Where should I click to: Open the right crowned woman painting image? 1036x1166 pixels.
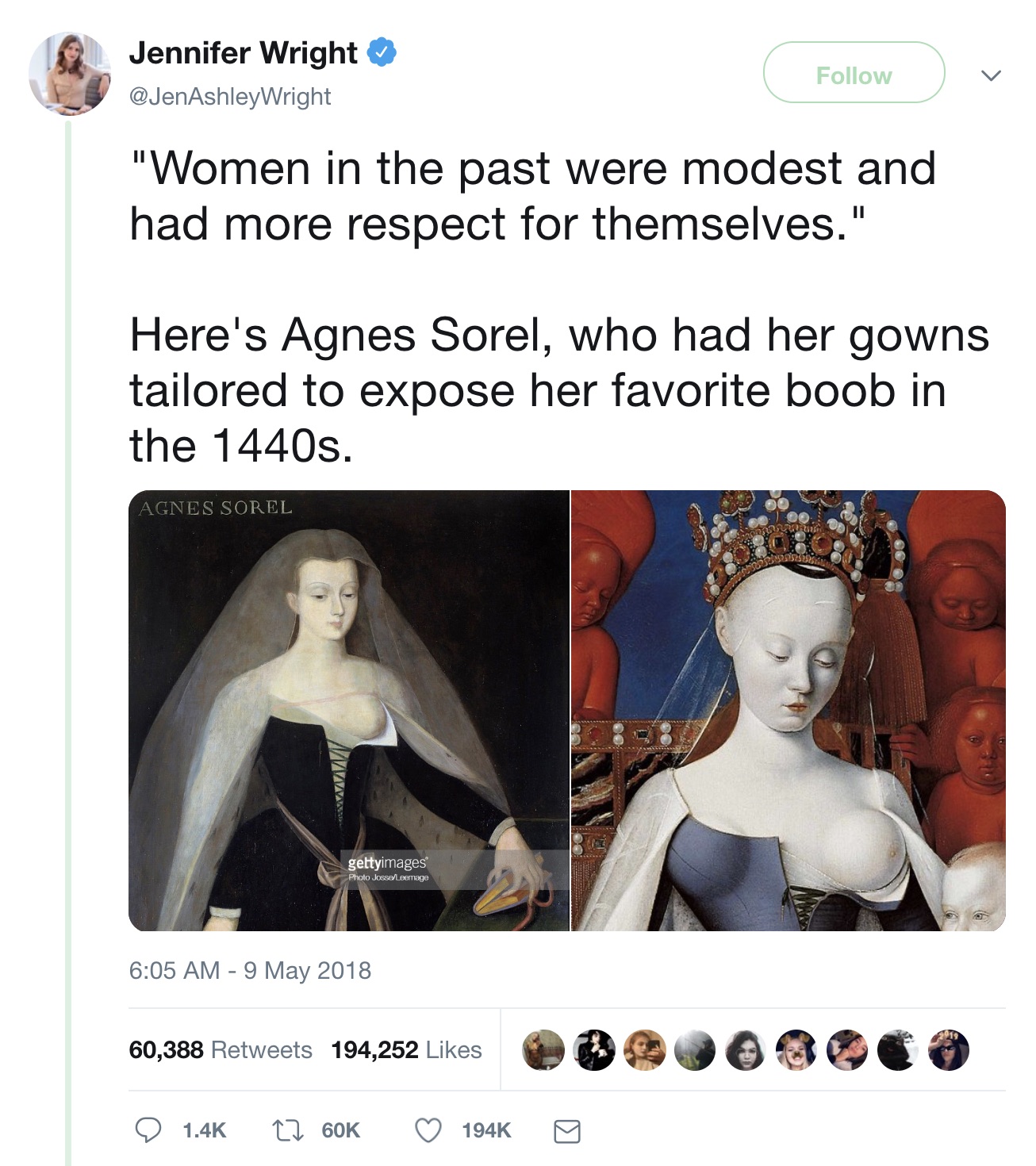[789, 710]
